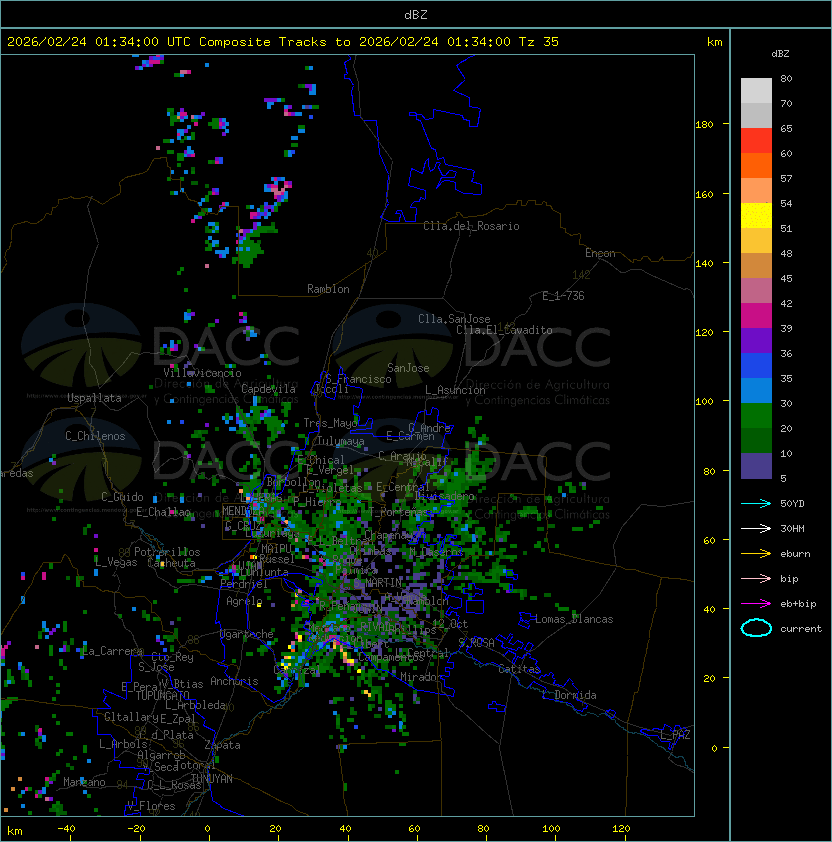
Task: Pick the bright yellow swatch below the 54 label
Action: [756, 216]
